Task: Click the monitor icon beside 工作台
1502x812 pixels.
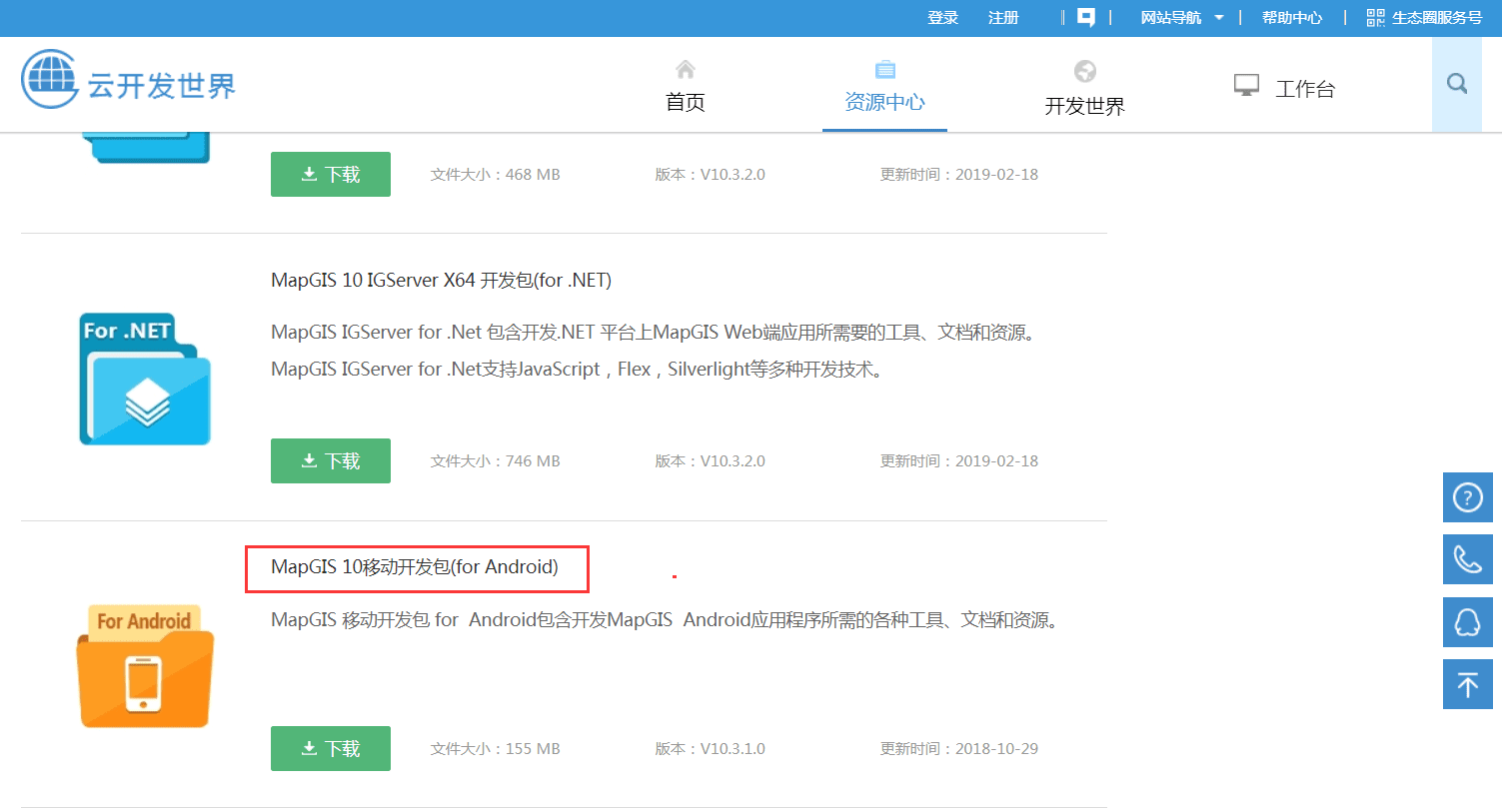Action: [1246, 85]
